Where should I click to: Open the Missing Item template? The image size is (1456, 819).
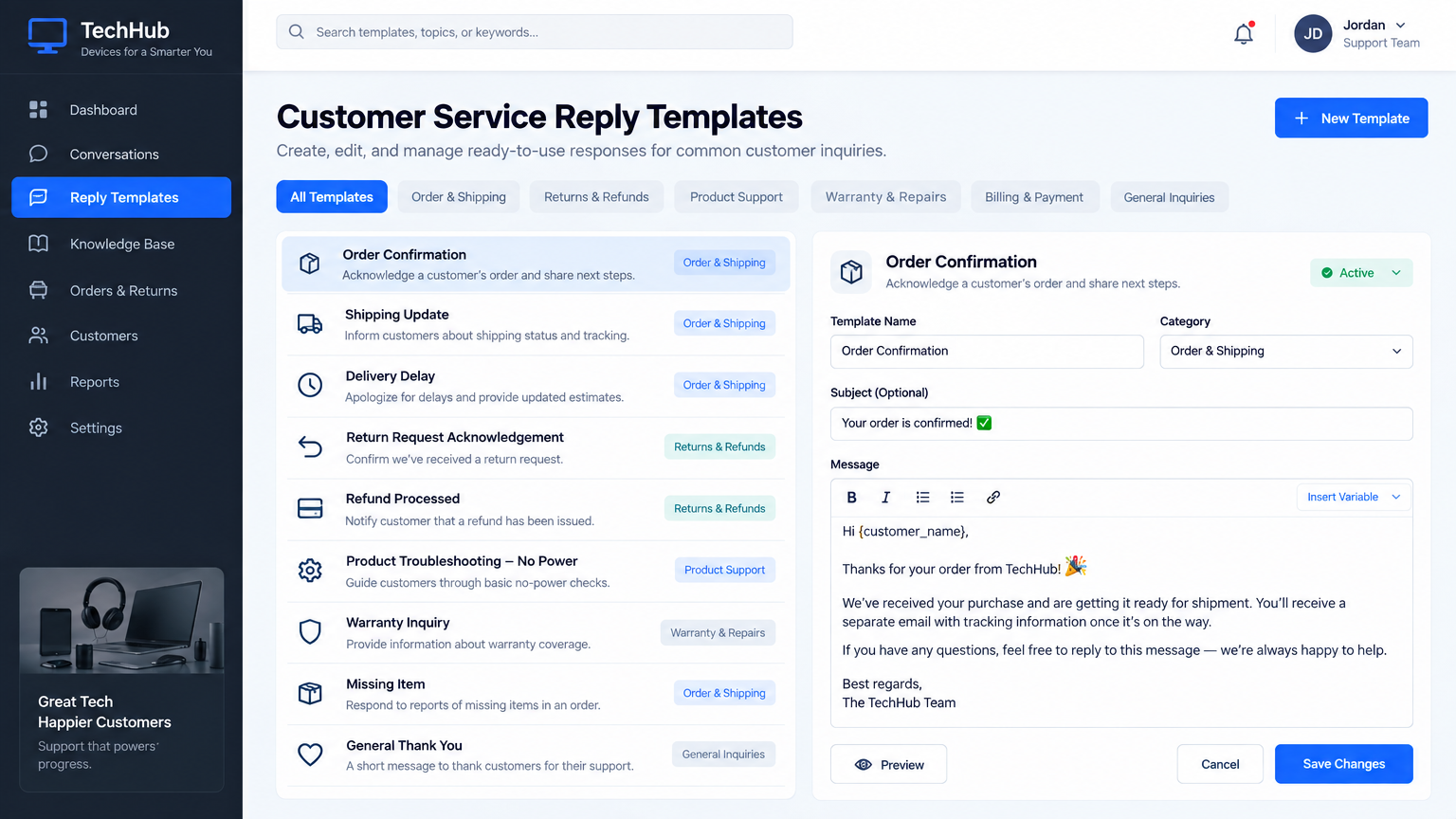pyautogui.click(x=536, y=694)
